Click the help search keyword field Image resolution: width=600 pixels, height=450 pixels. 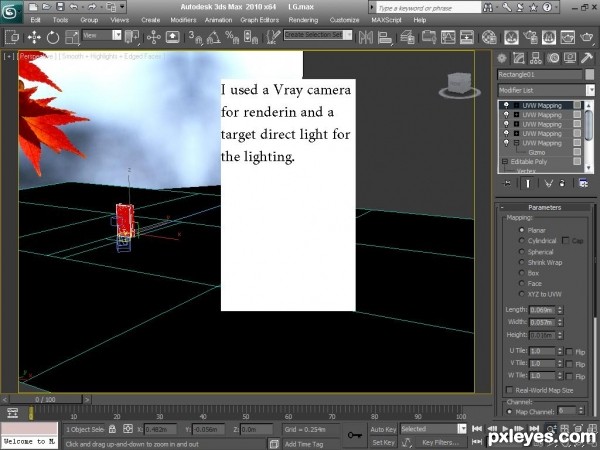coord(428,7)
